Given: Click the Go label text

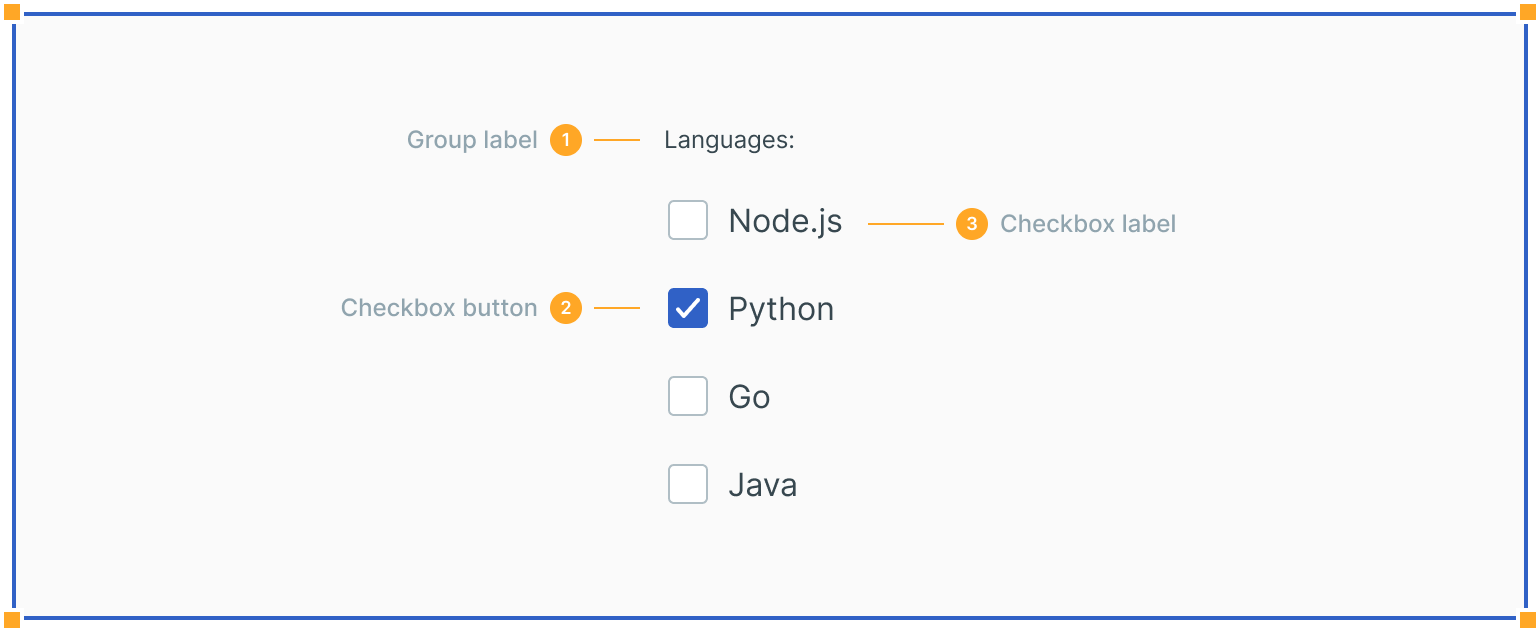Looking at the screenshot, I should (749, 397).
